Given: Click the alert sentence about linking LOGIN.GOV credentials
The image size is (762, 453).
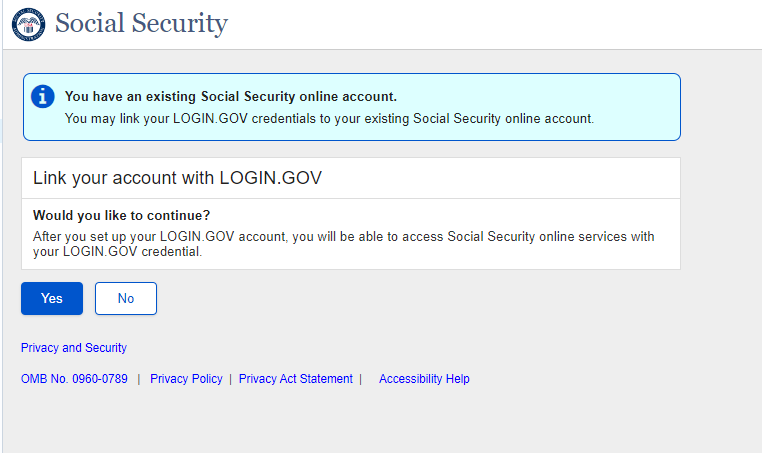Looking at the screenshot, I should [329, 118].
